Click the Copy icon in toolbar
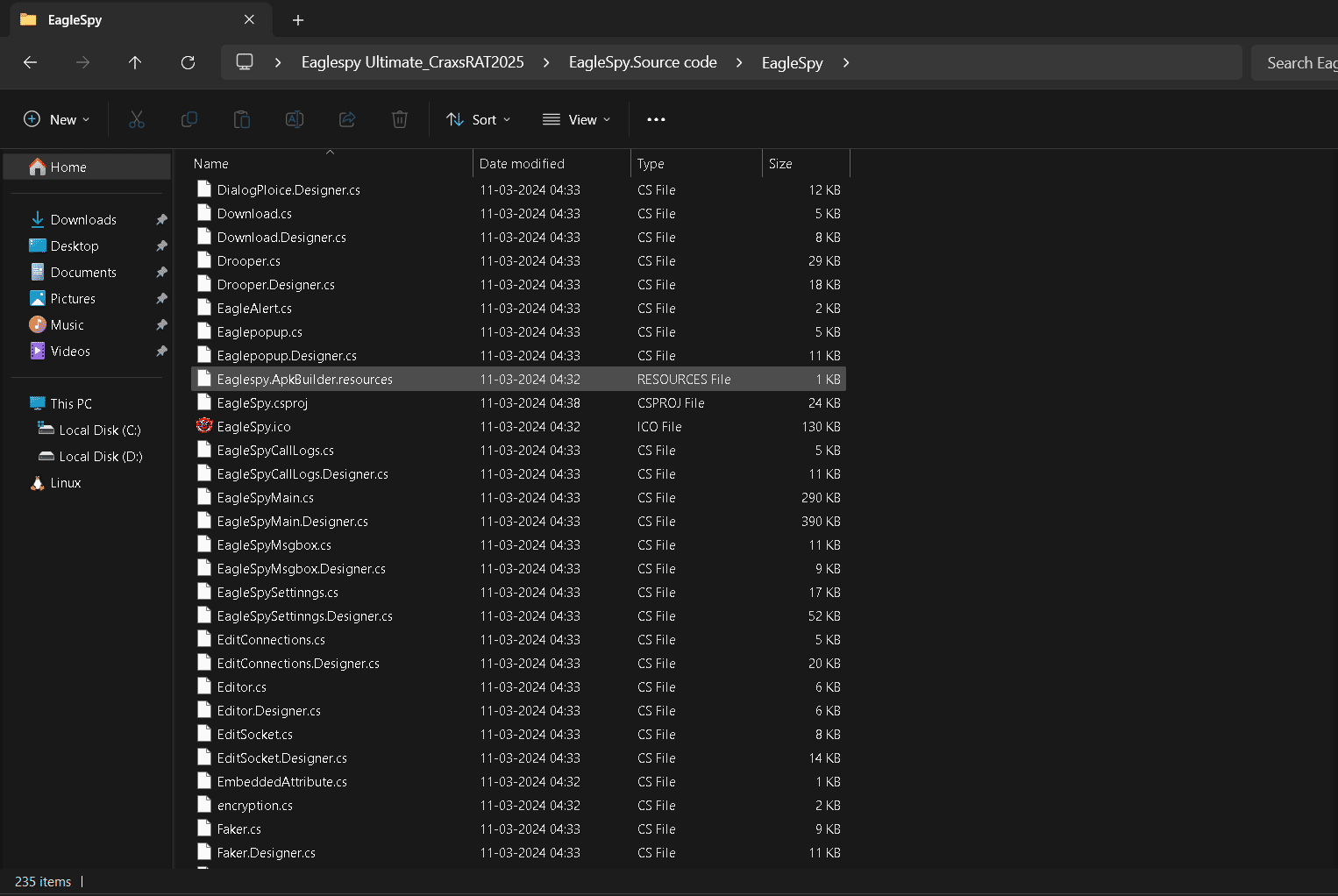This screenshot has width=1338, height=896. (x=189, y=119)
